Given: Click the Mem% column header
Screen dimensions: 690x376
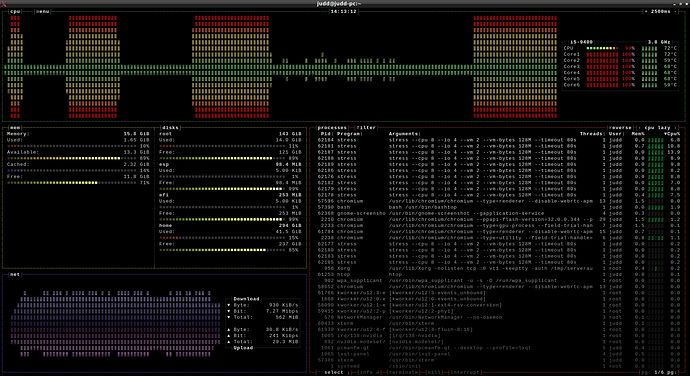Looking at the screenshot, I should pyautogui.click(x=638, y=134).
